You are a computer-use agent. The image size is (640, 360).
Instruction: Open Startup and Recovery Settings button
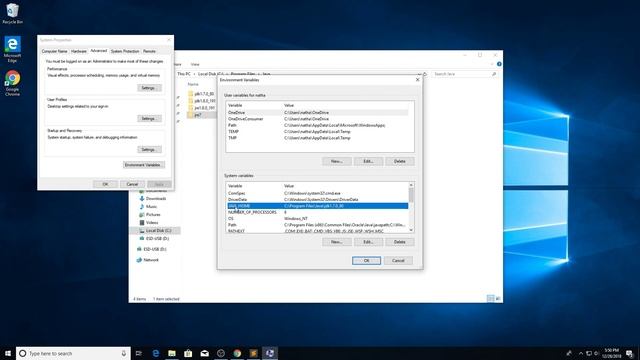(x=149, y=149)
